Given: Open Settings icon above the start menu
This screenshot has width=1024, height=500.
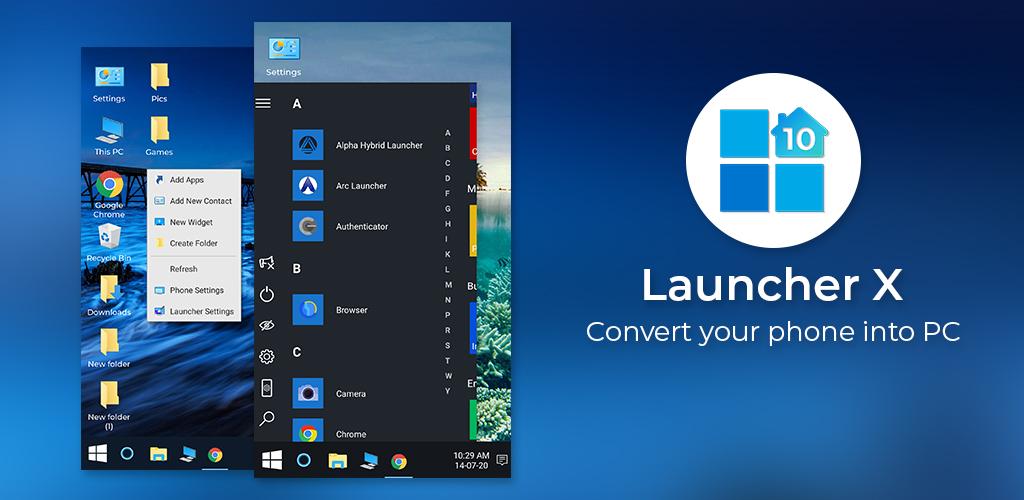Looking at the screenshot, I should pyautogui.click(x=283, y=57).
